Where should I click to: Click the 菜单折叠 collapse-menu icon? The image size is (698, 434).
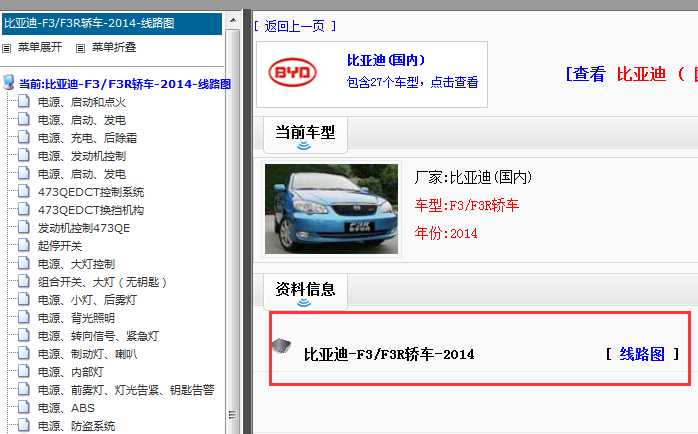pos(80,48)
